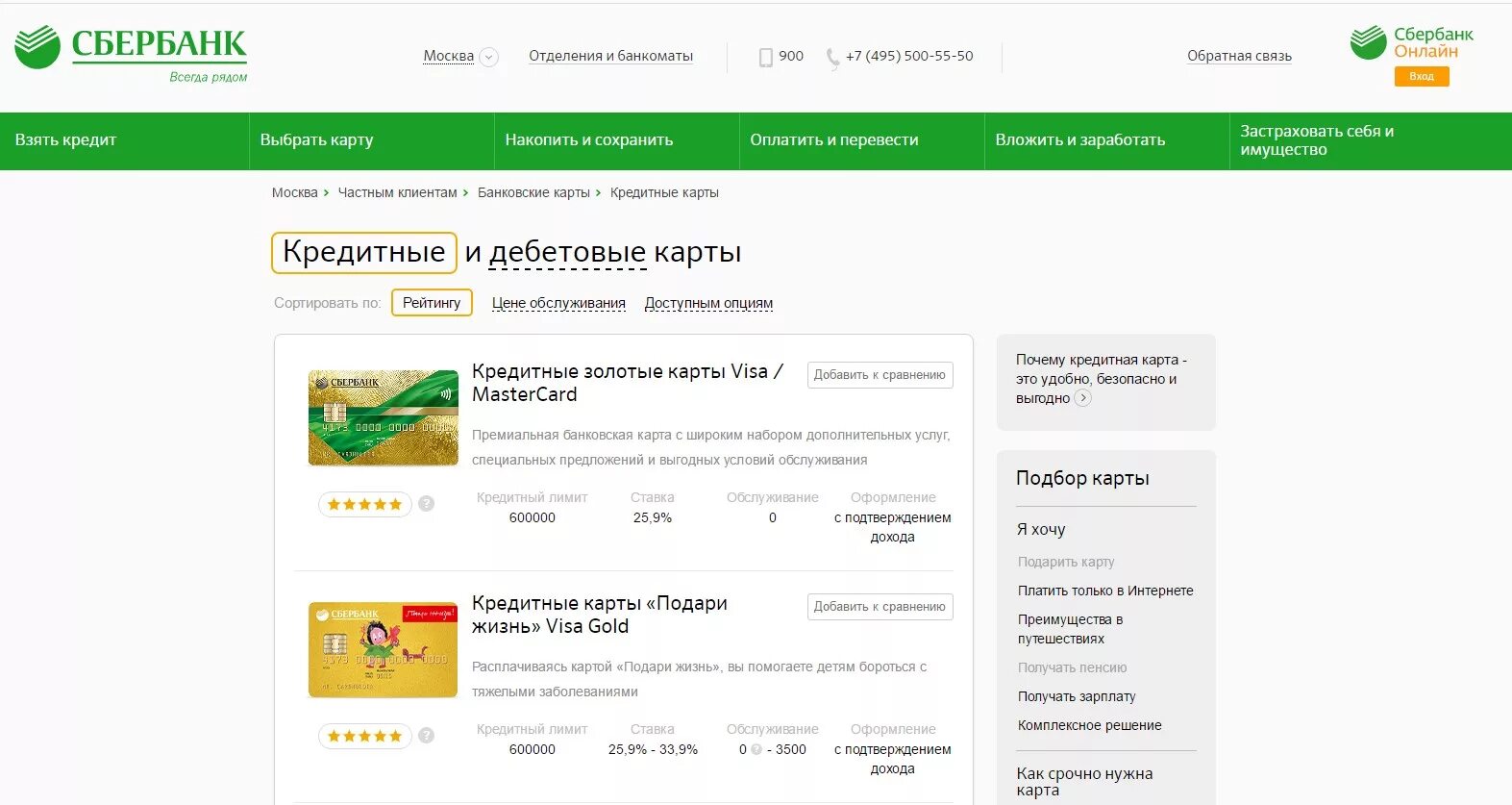The image size is (1512, 805).
Task: Select the Москва city link in header
Action: 448,56
